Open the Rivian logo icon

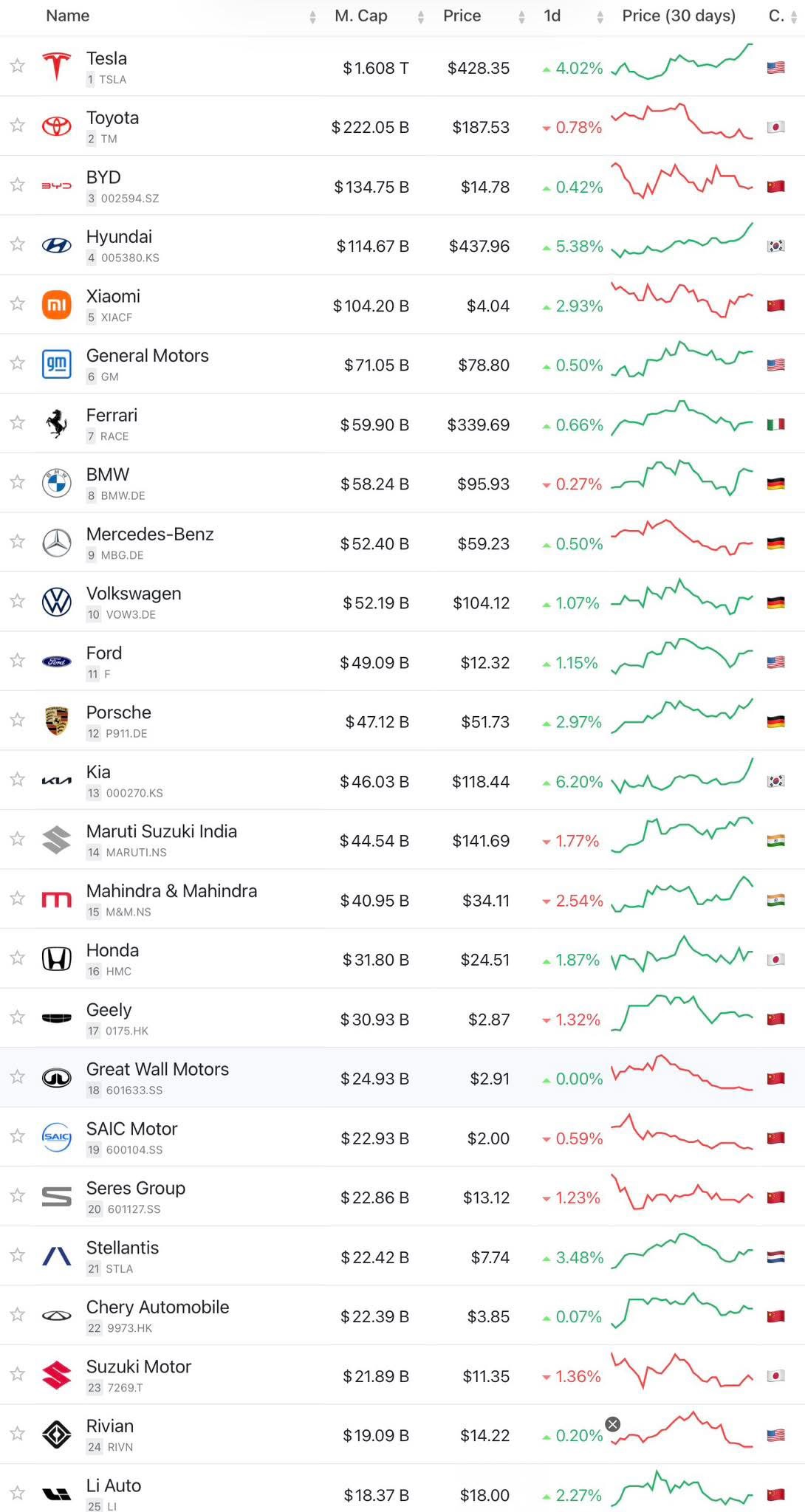tap(57, 1434)
